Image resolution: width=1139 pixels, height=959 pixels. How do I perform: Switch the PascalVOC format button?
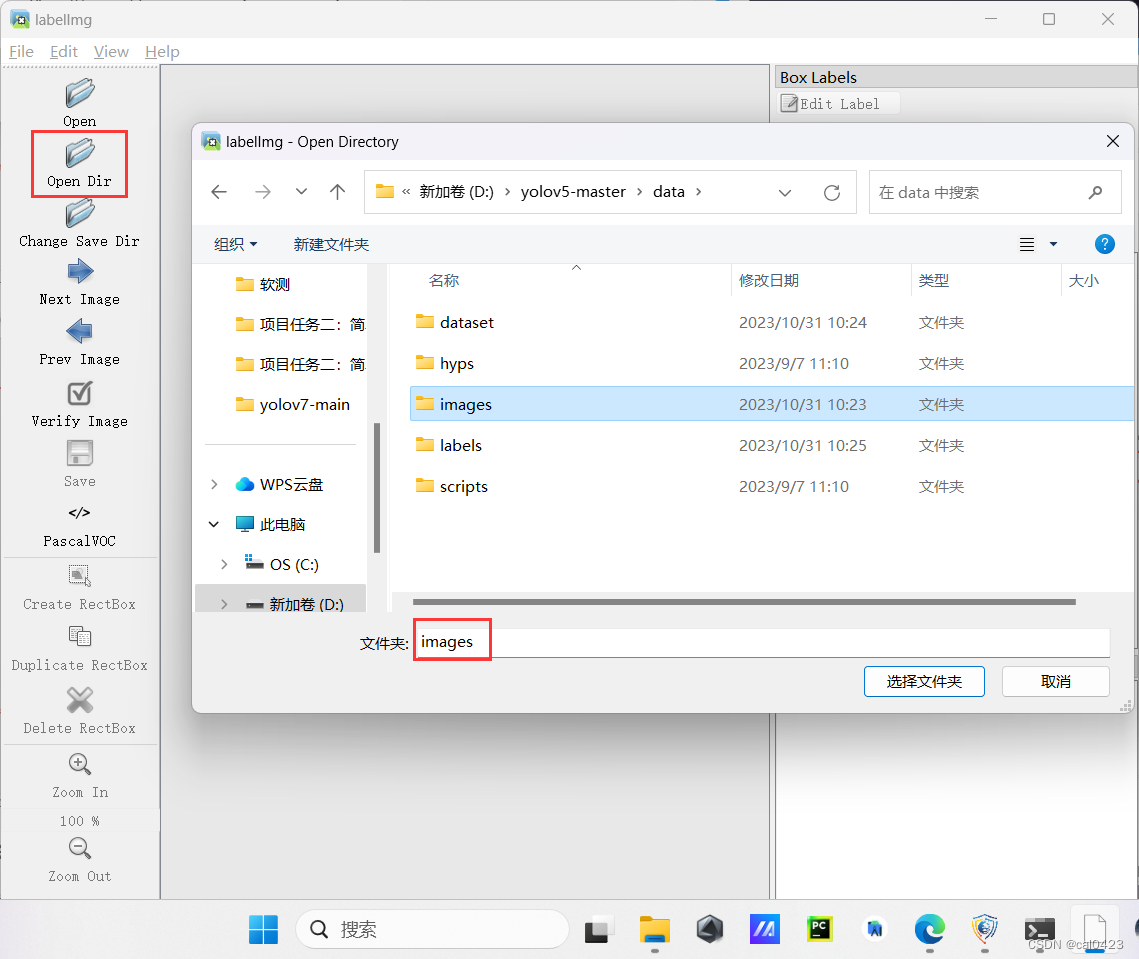[79, 525]
